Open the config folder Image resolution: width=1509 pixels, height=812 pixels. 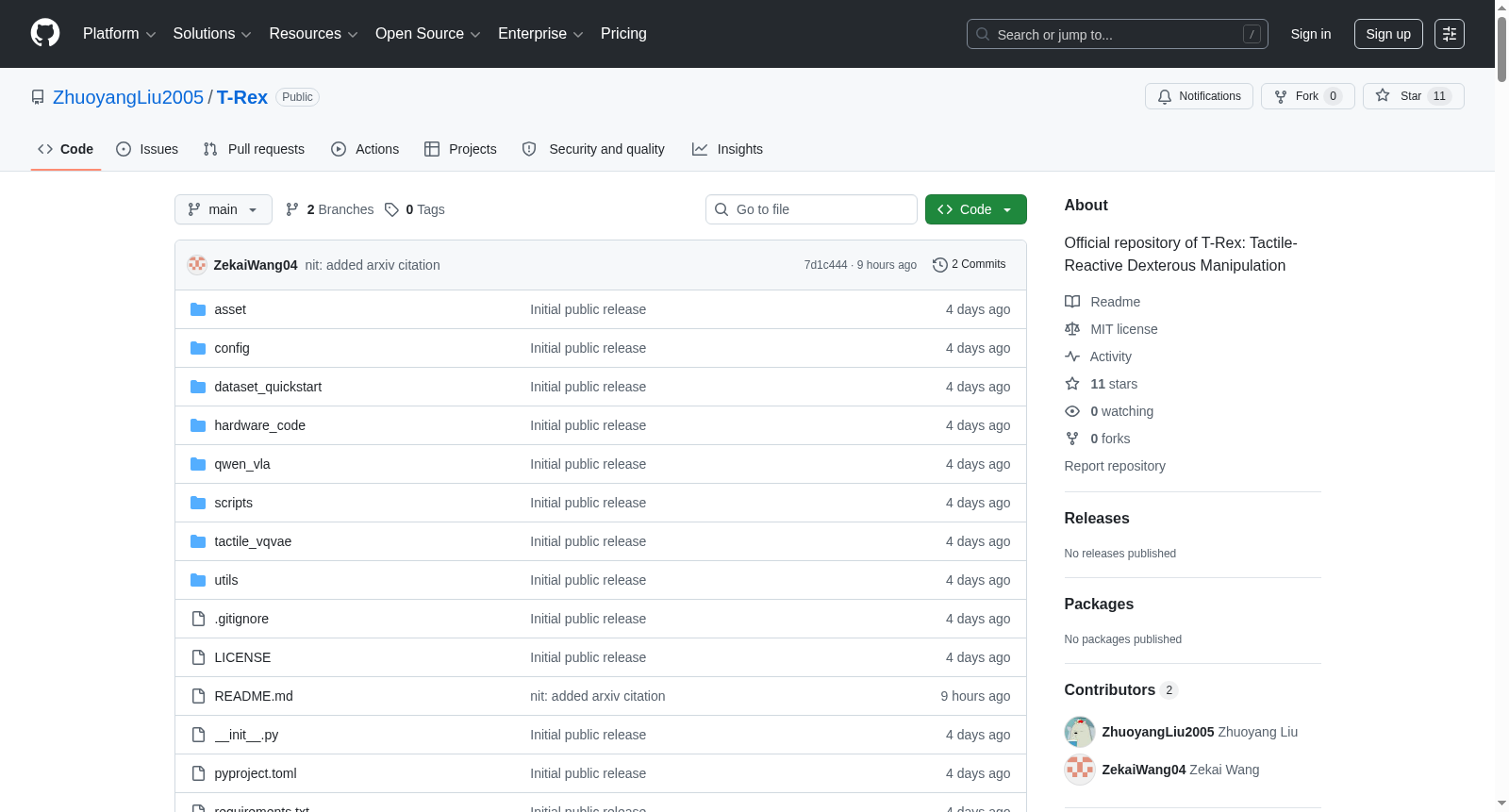pos(232,348)
